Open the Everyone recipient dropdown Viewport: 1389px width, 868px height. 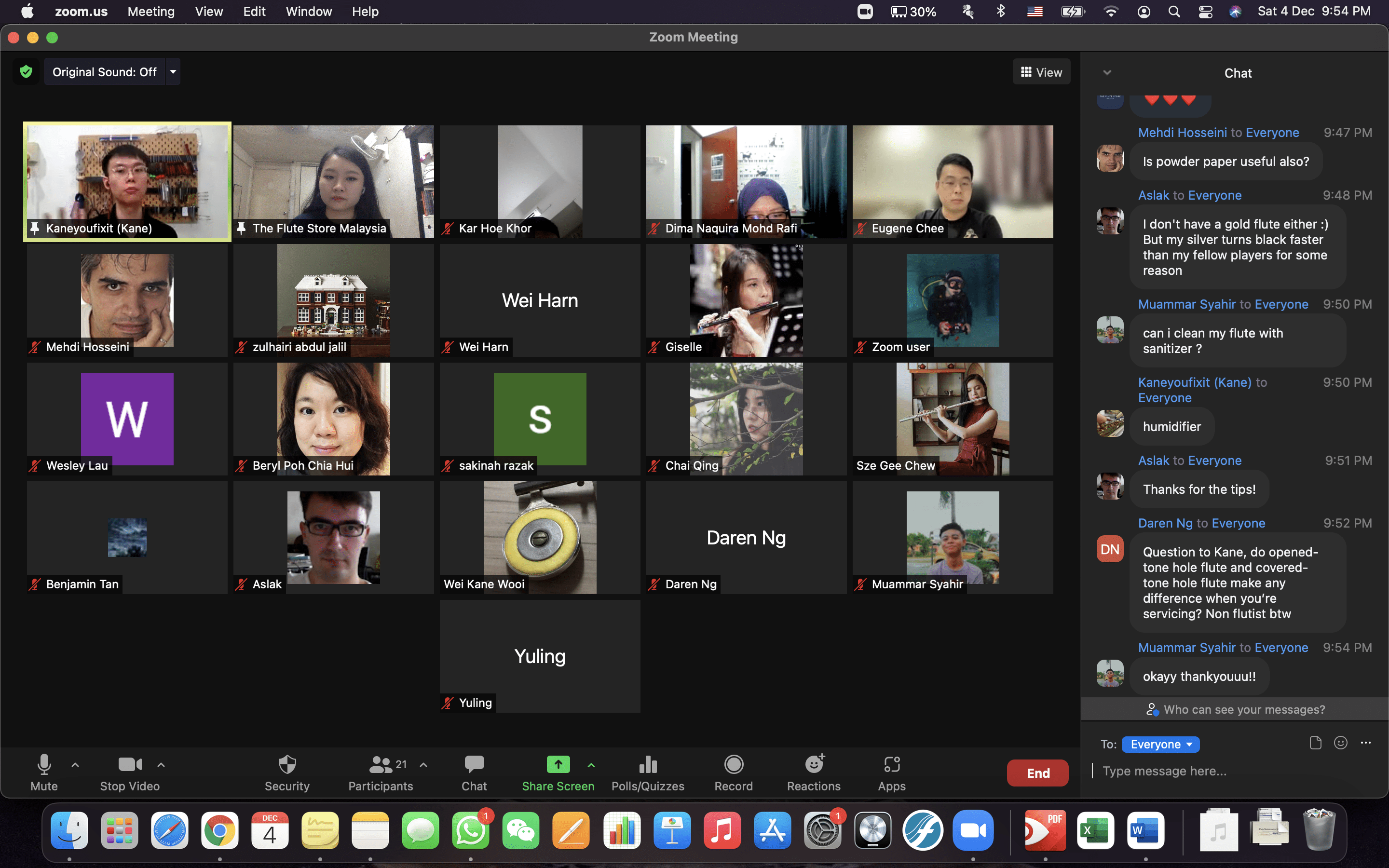click(x=1160, y=744)
